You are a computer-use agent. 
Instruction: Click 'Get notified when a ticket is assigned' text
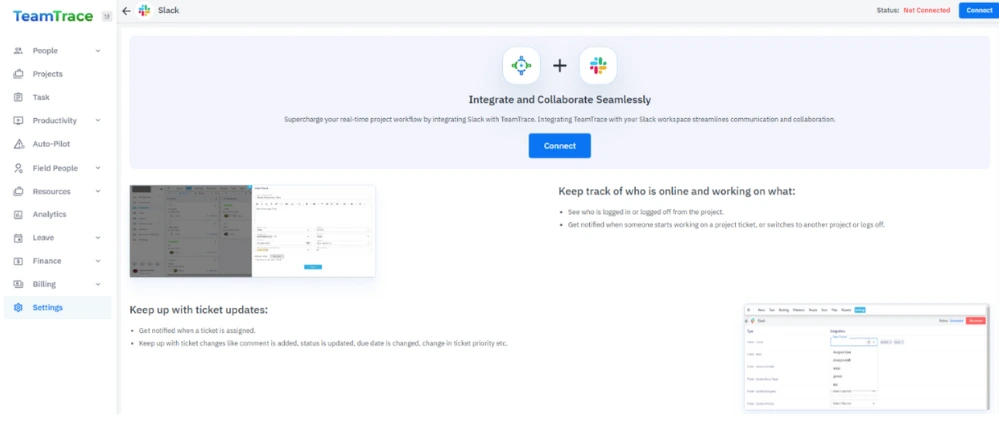click(197, 331)
